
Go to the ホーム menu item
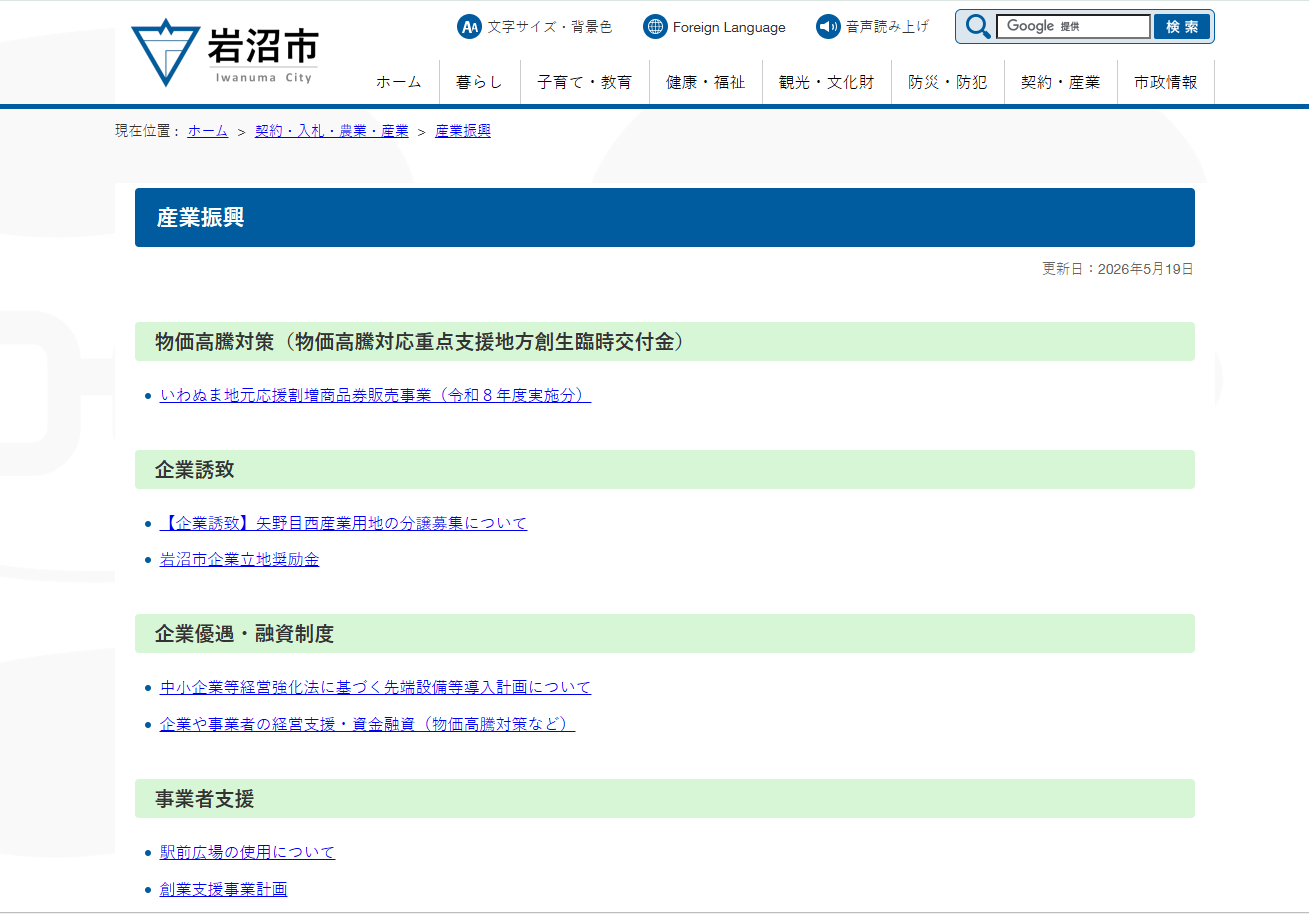pos(399,82)
